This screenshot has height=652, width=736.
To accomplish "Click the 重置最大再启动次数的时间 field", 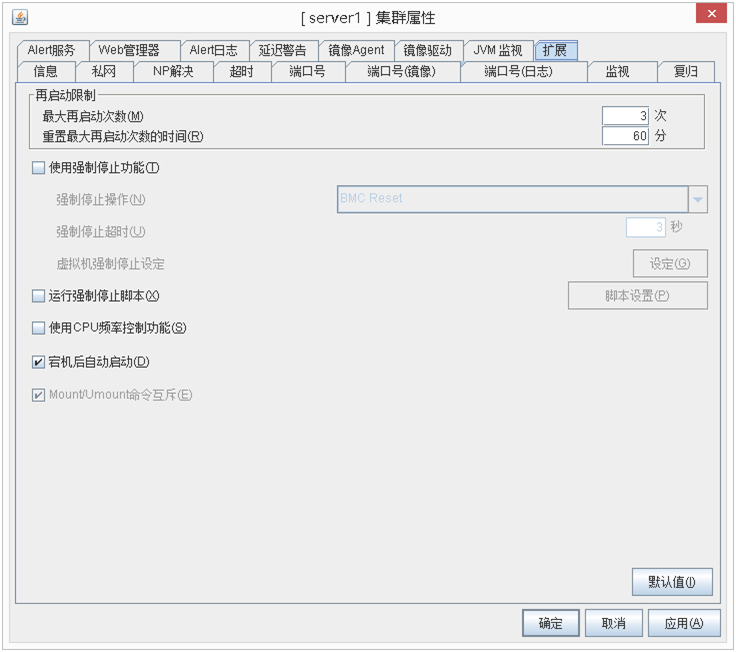I will [625, 136].
